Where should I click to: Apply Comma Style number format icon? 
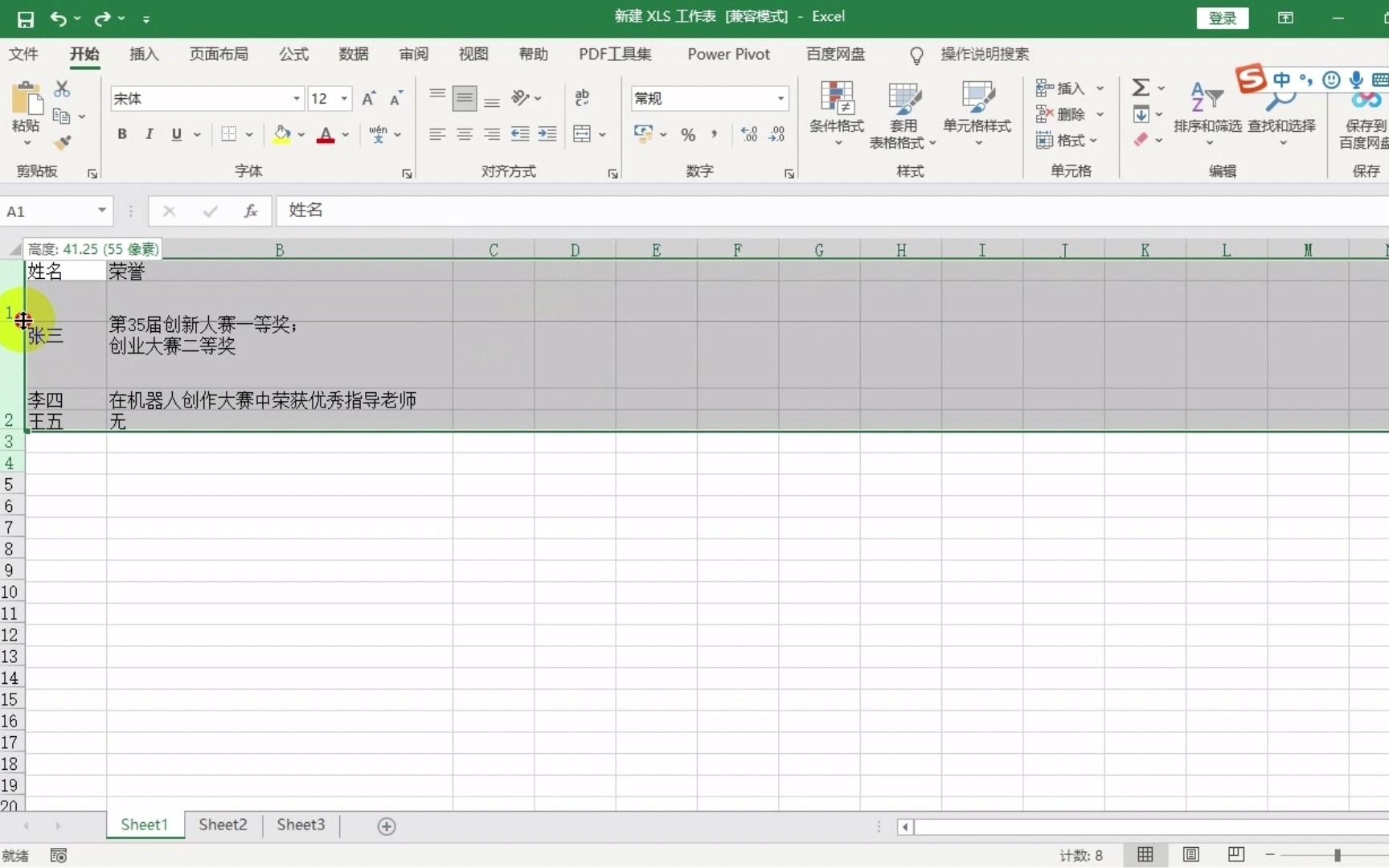point(714,134)
